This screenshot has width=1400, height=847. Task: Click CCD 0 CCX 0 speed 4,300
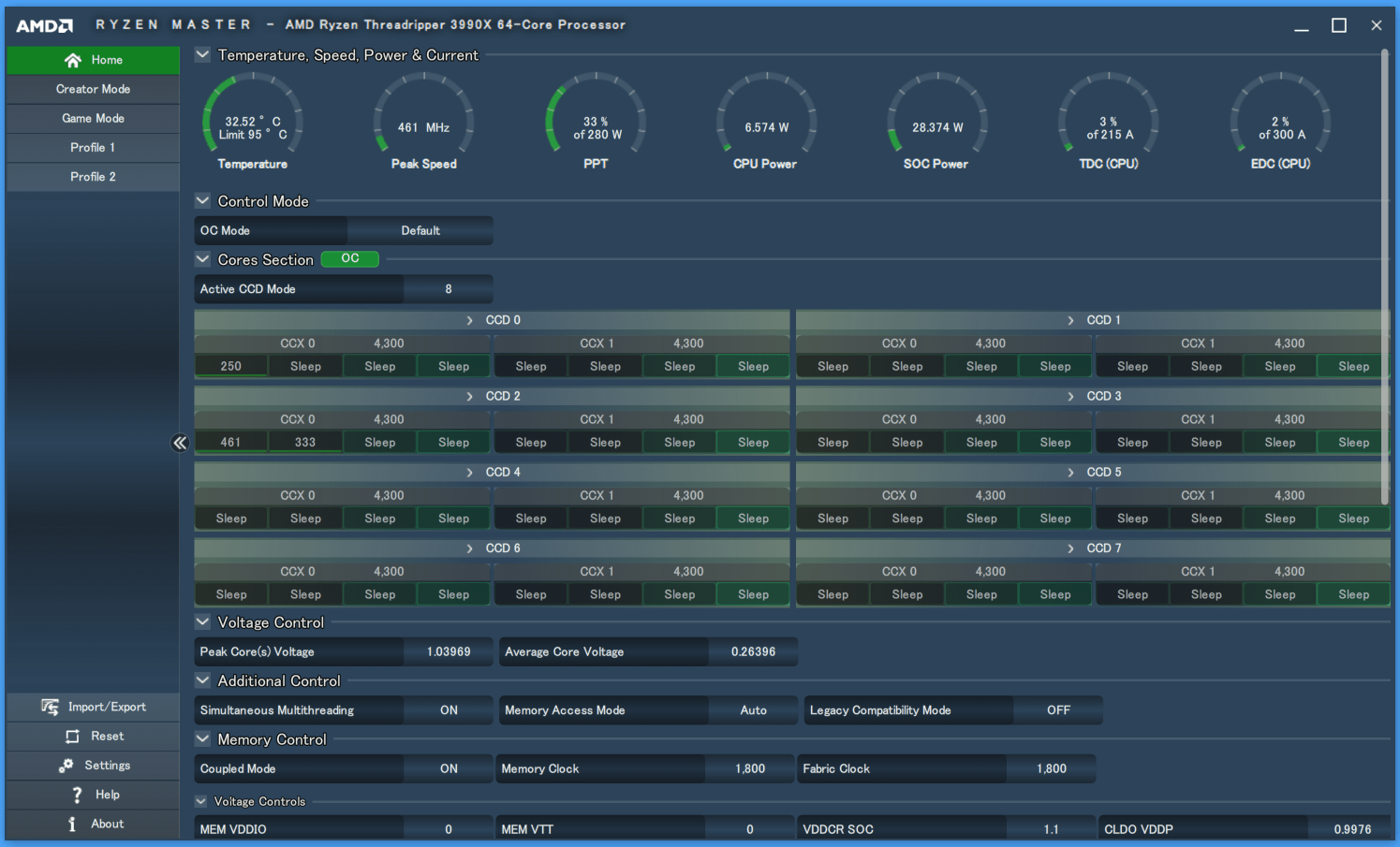389,343
